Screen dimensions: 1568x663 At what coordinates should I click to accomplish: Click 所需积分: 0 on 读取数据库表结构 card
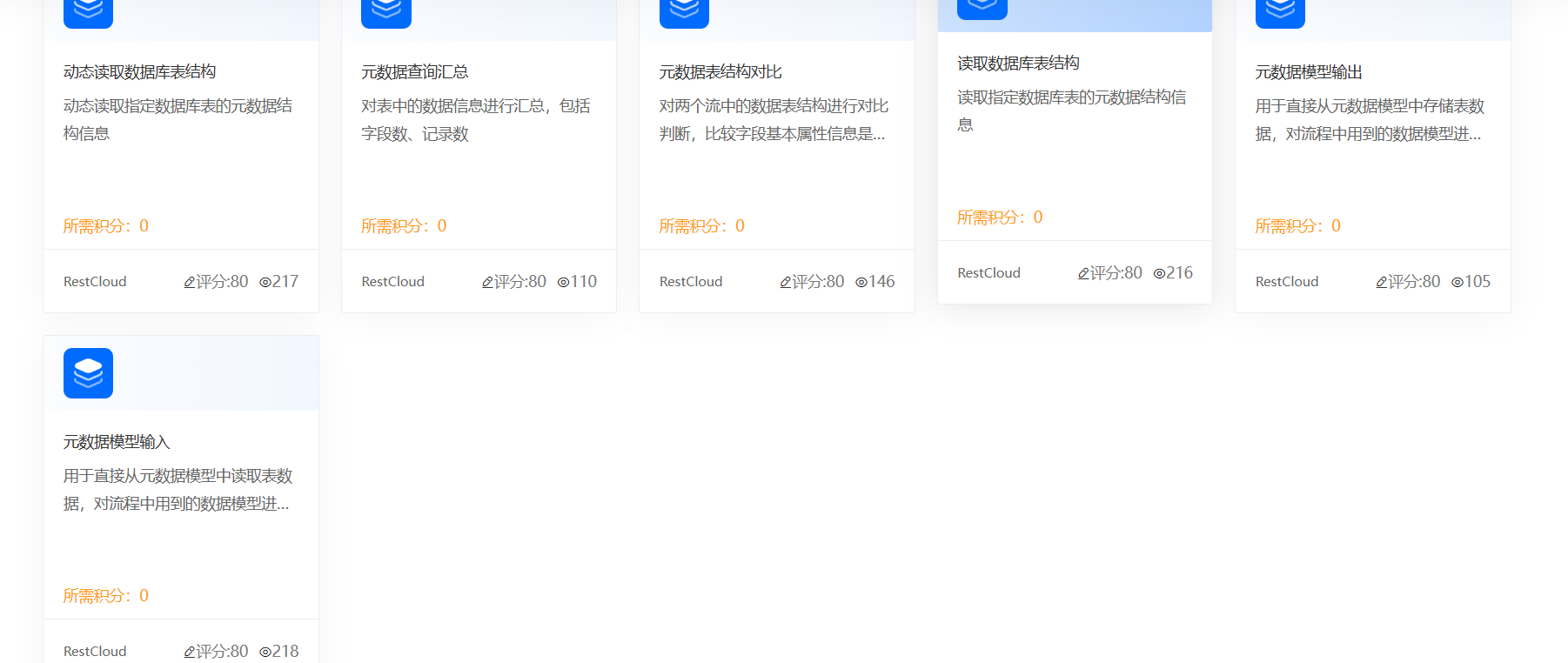pyautogui.click(x=1000, y=218)
